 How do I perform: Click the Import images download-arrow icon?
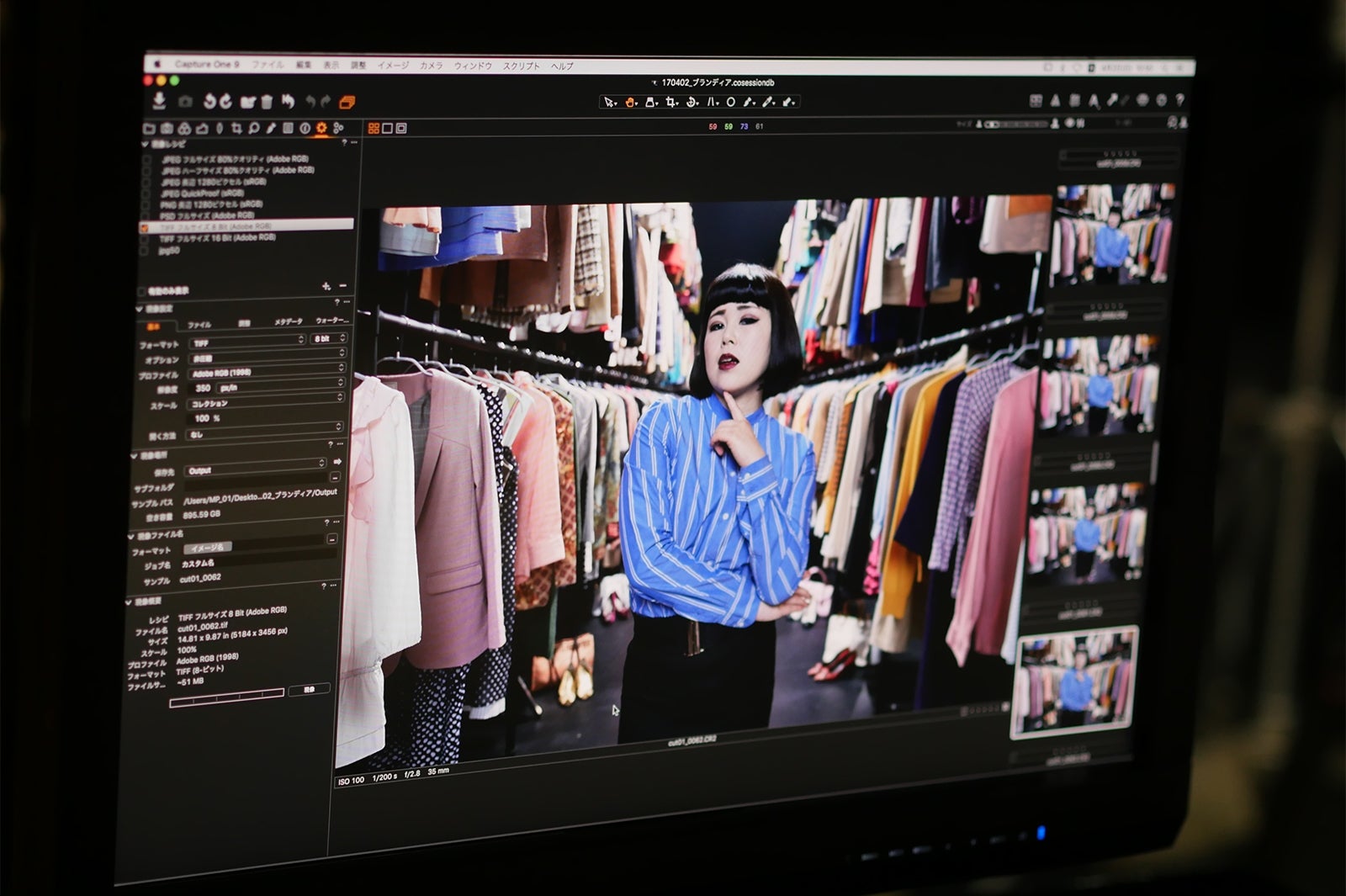[x=159, y=101]
